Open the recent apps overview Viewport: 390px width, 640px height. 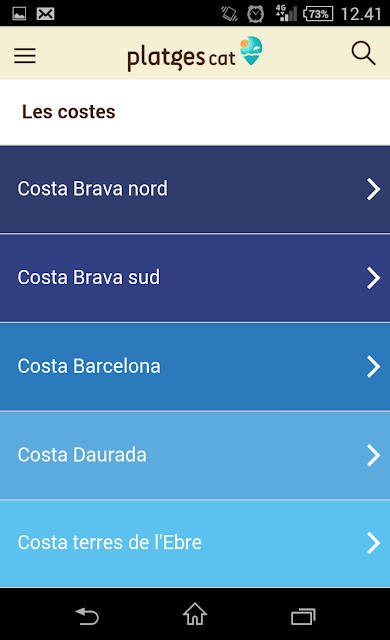(303, 616)
